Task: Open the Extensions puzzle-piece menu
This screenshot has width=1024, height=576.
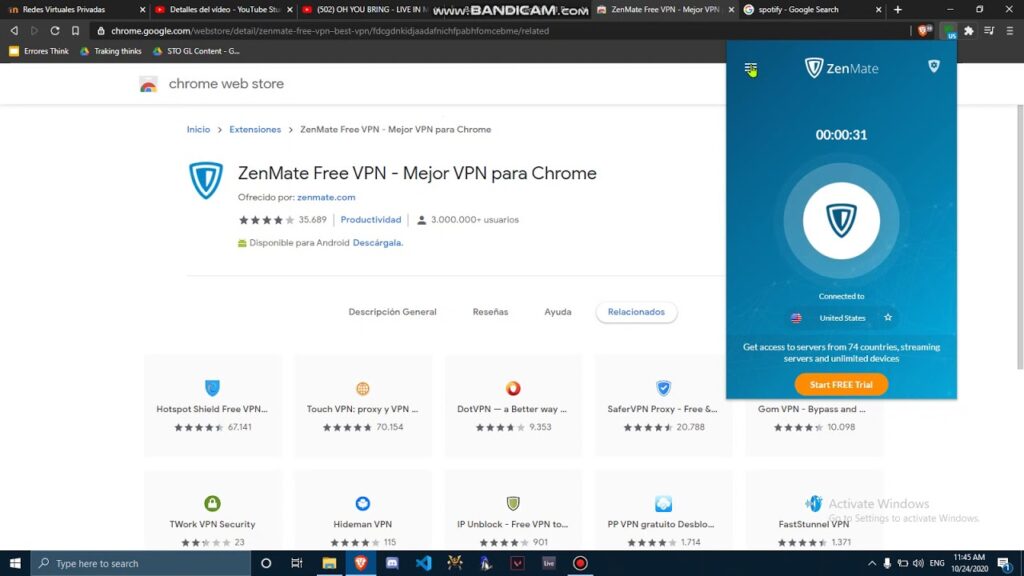Action: pos(969,31)
